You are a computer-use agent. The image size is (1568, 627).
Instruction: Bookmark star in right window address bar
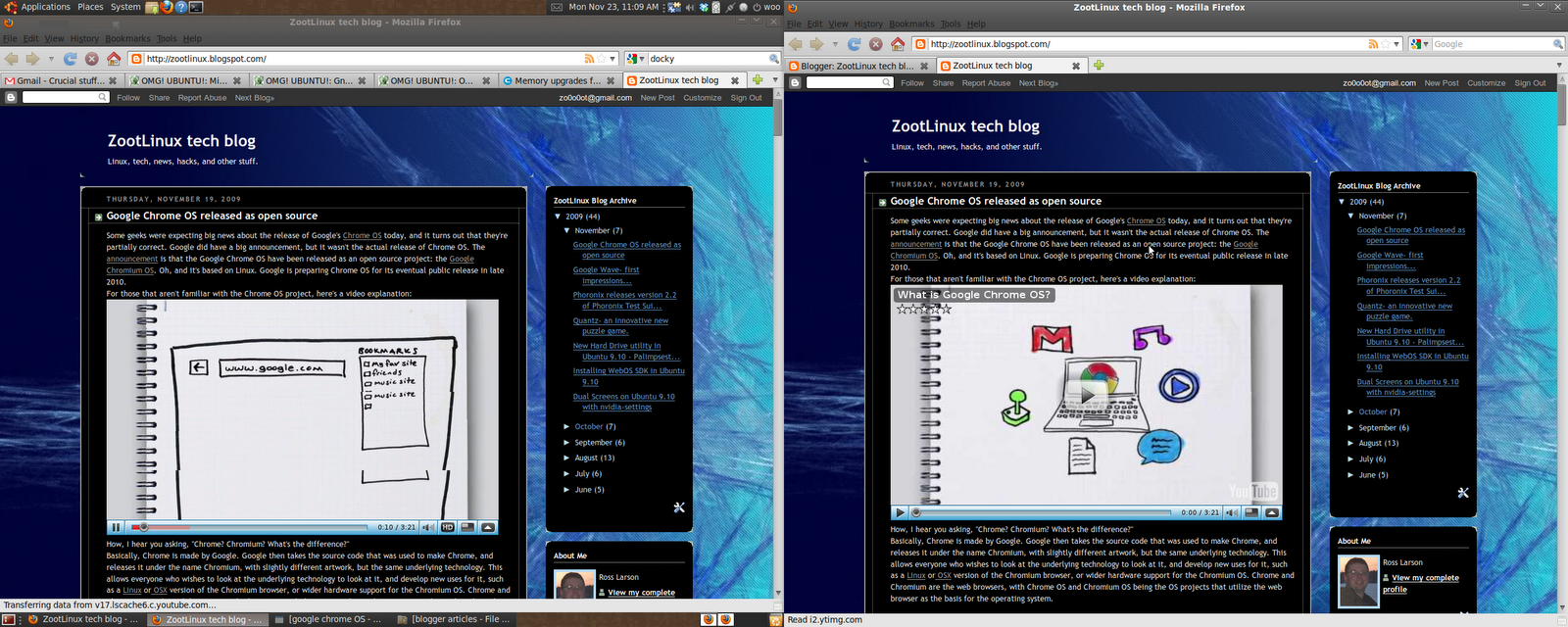pyautogui.click(x=1385, y=44)
